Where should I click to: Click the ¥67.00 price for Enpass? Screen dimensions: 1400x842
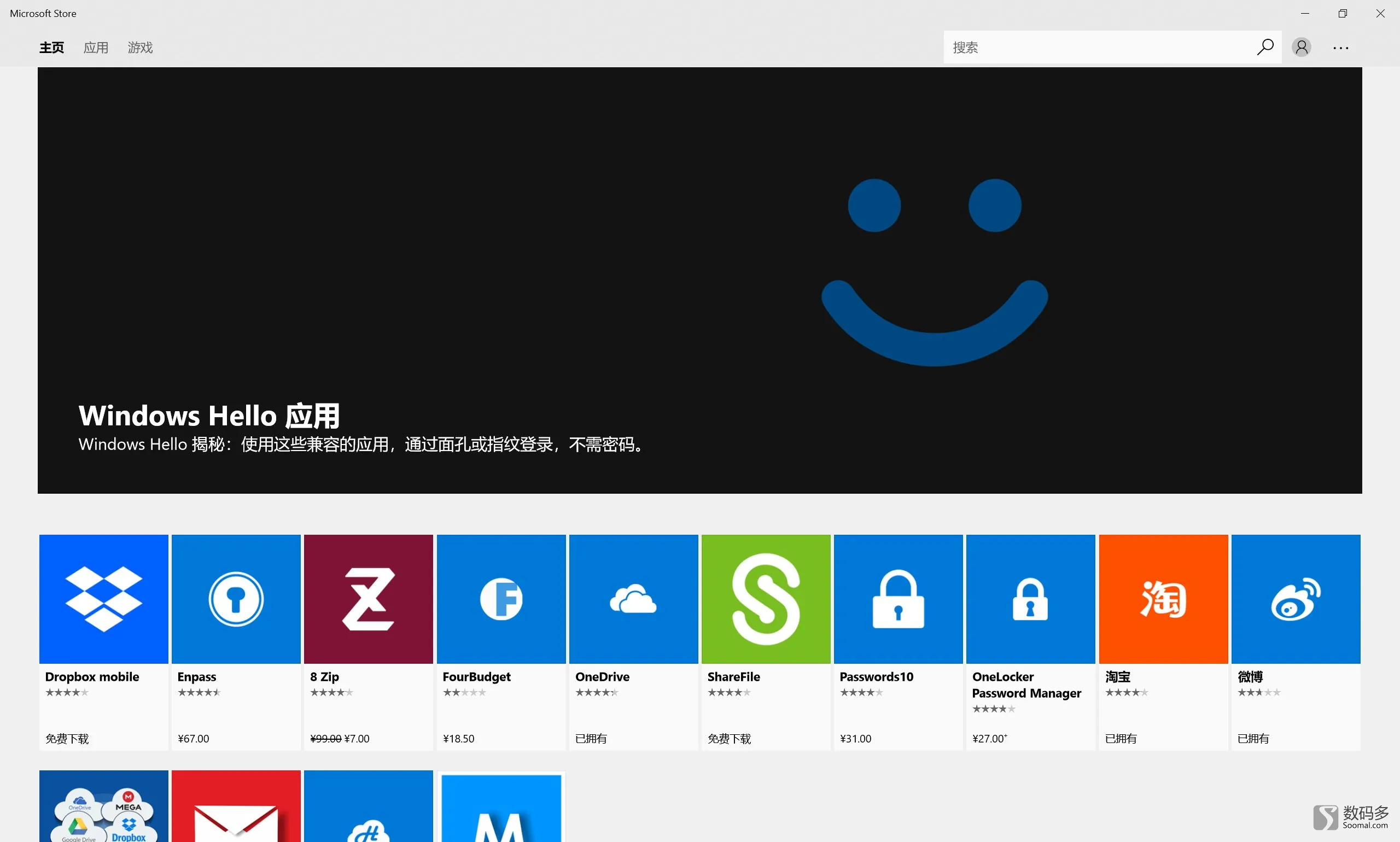194,739
